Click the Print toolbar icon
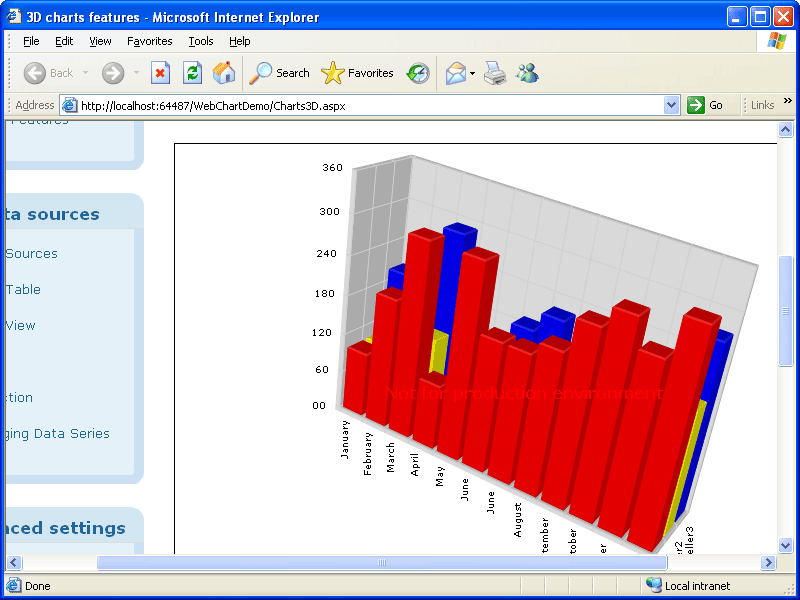Image resolution: width=800 pixels, height=600 pixels. [495, 73]
